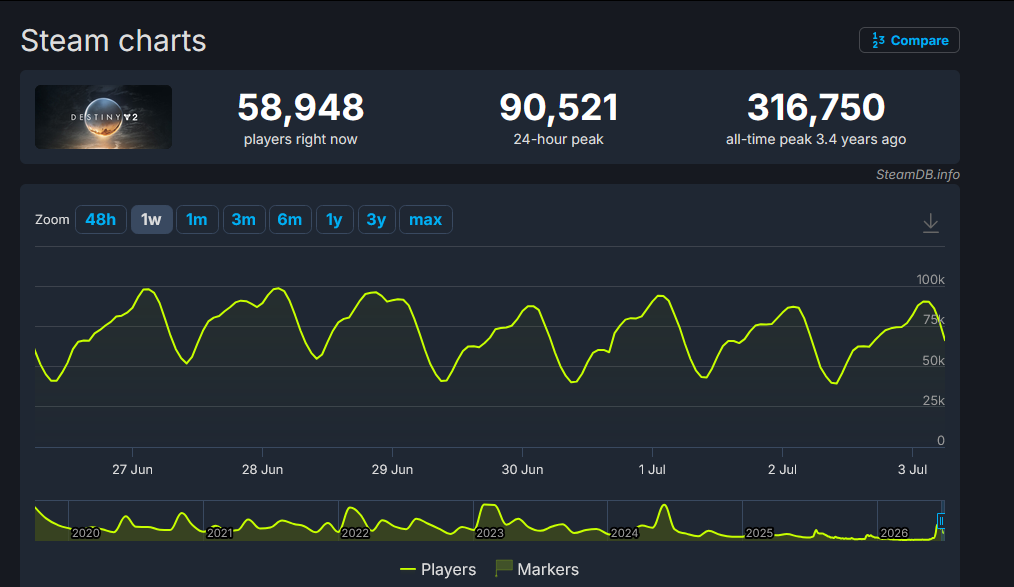Toggle the Players series legend

coord(438,570)
